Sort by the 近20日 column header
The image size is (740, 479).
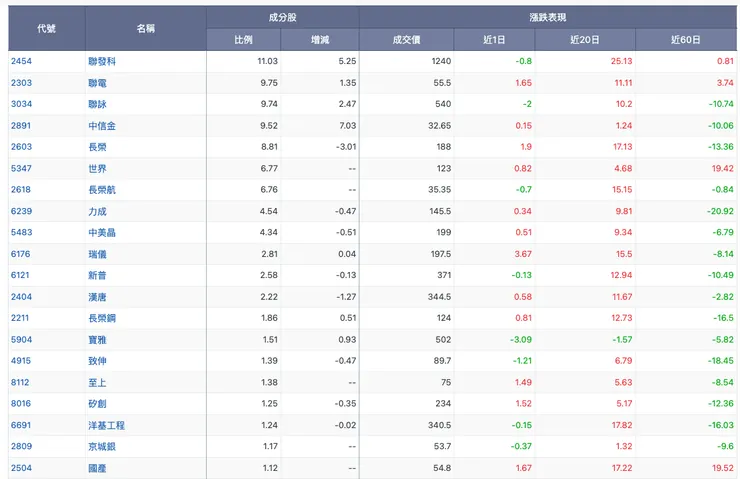click(x=585, y=40)
